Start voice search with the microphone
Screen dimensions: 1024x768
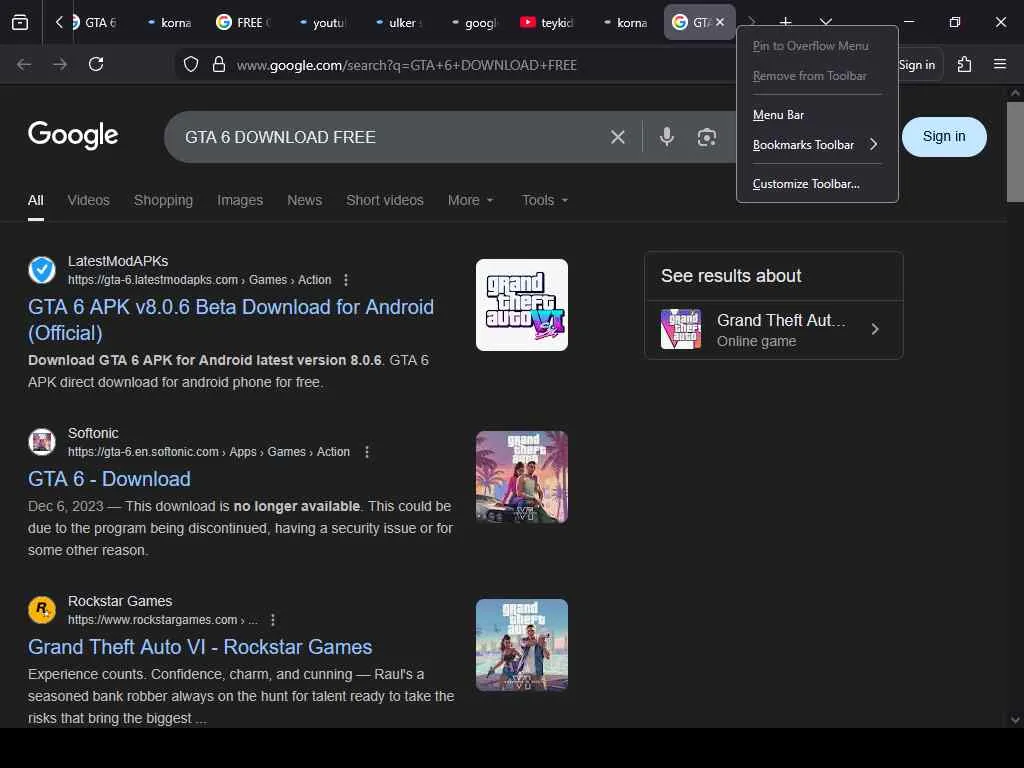(667, 137)
